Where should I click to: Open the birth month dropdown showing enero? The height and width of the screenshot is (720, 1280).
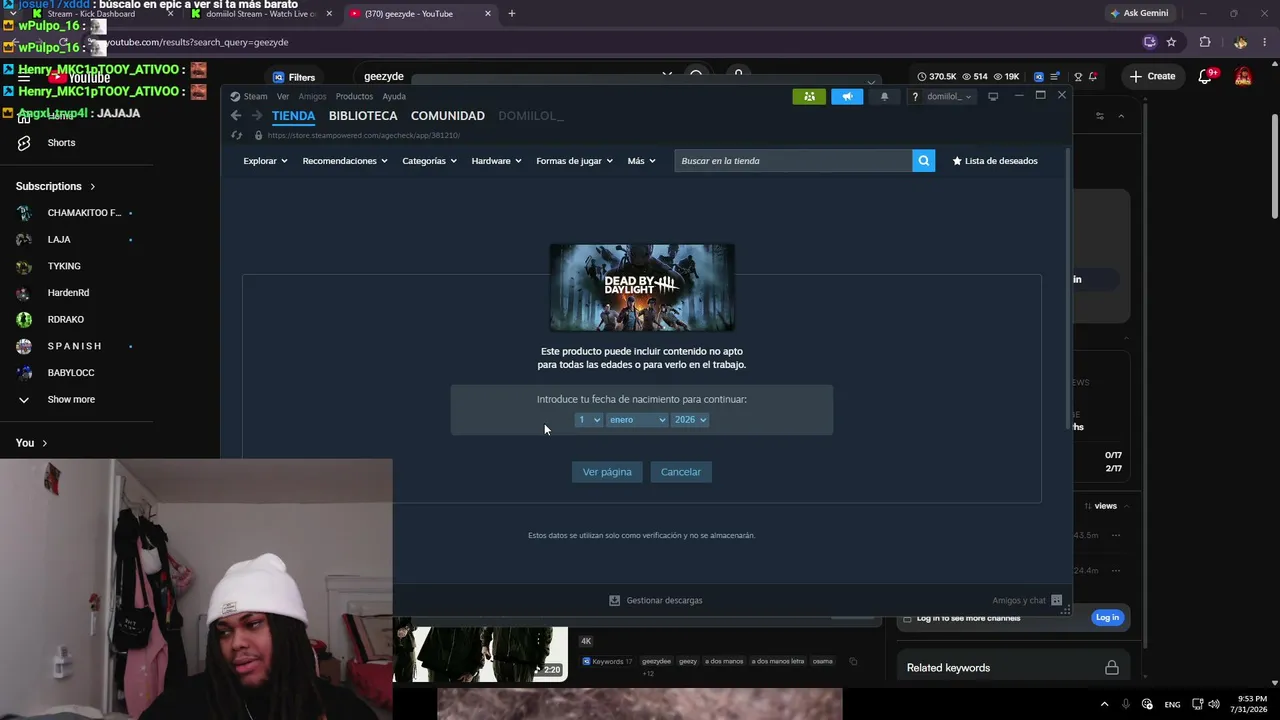637,420
